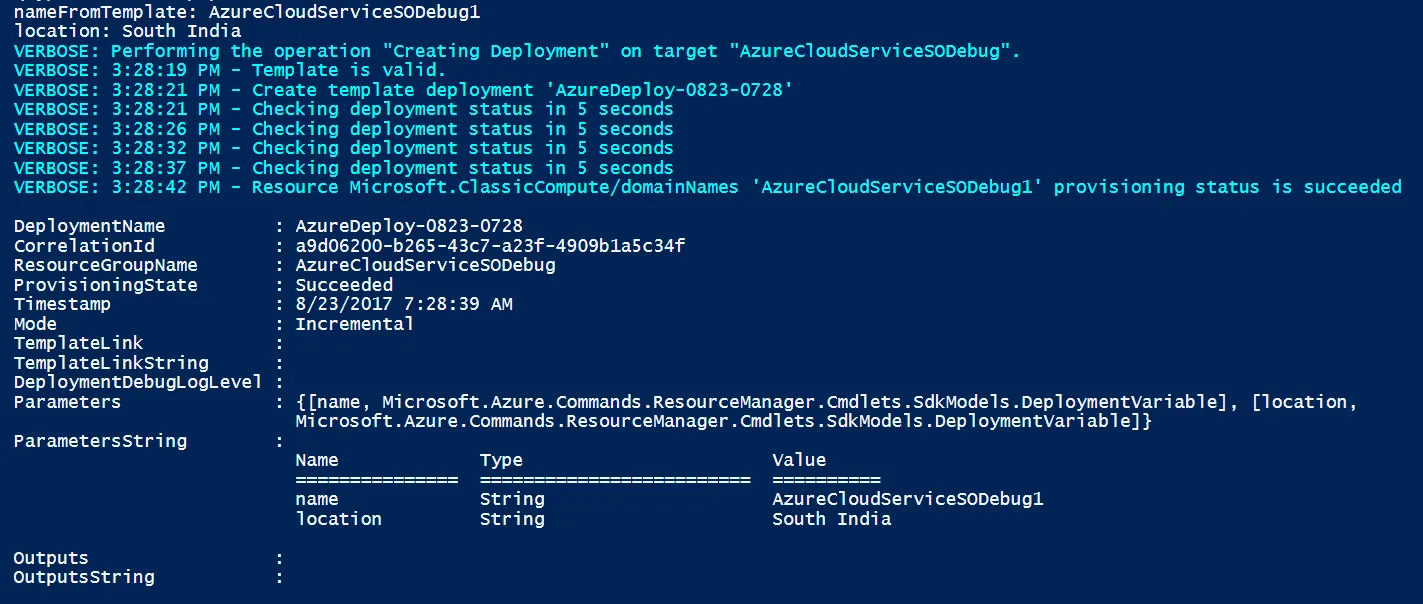This screenshot has height=604, width=1423.
Task: Click the "Create template deployment" verbose line
Action: [x=402, y=90]
